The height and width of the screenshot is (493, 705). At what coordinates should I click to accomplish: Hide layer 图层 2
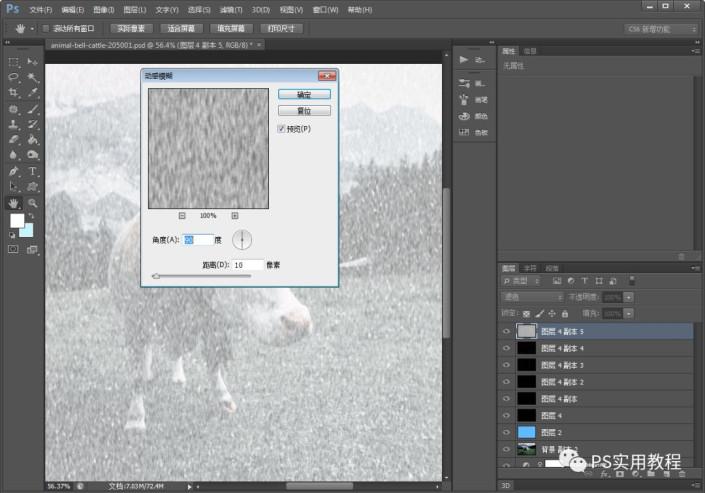(x=506, y=432)
